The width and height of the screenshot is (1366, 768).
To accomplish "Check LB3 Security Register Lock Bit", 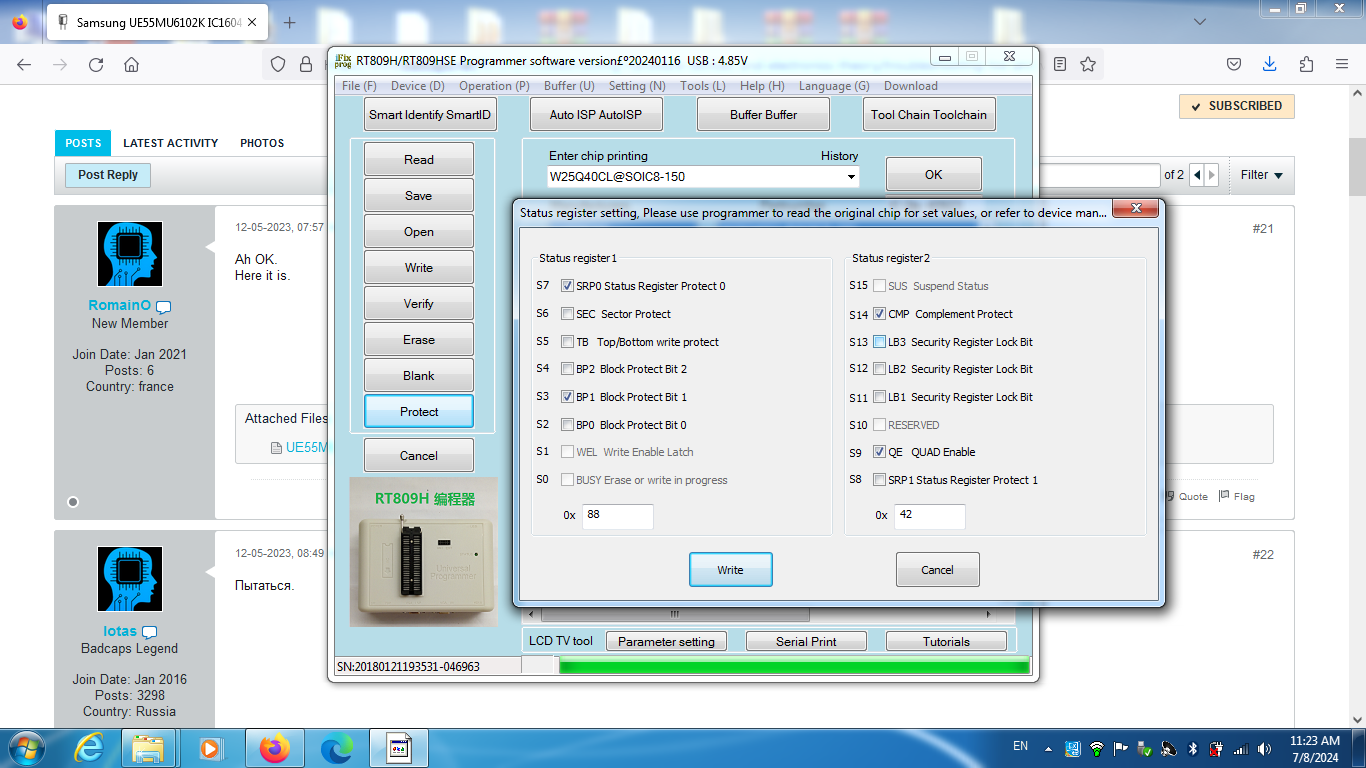I will [x=880, y=342].
